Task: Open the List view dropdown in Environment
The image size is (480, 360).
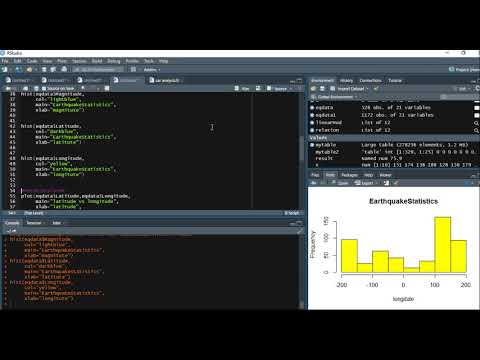Action: click(x=463, y=89)
